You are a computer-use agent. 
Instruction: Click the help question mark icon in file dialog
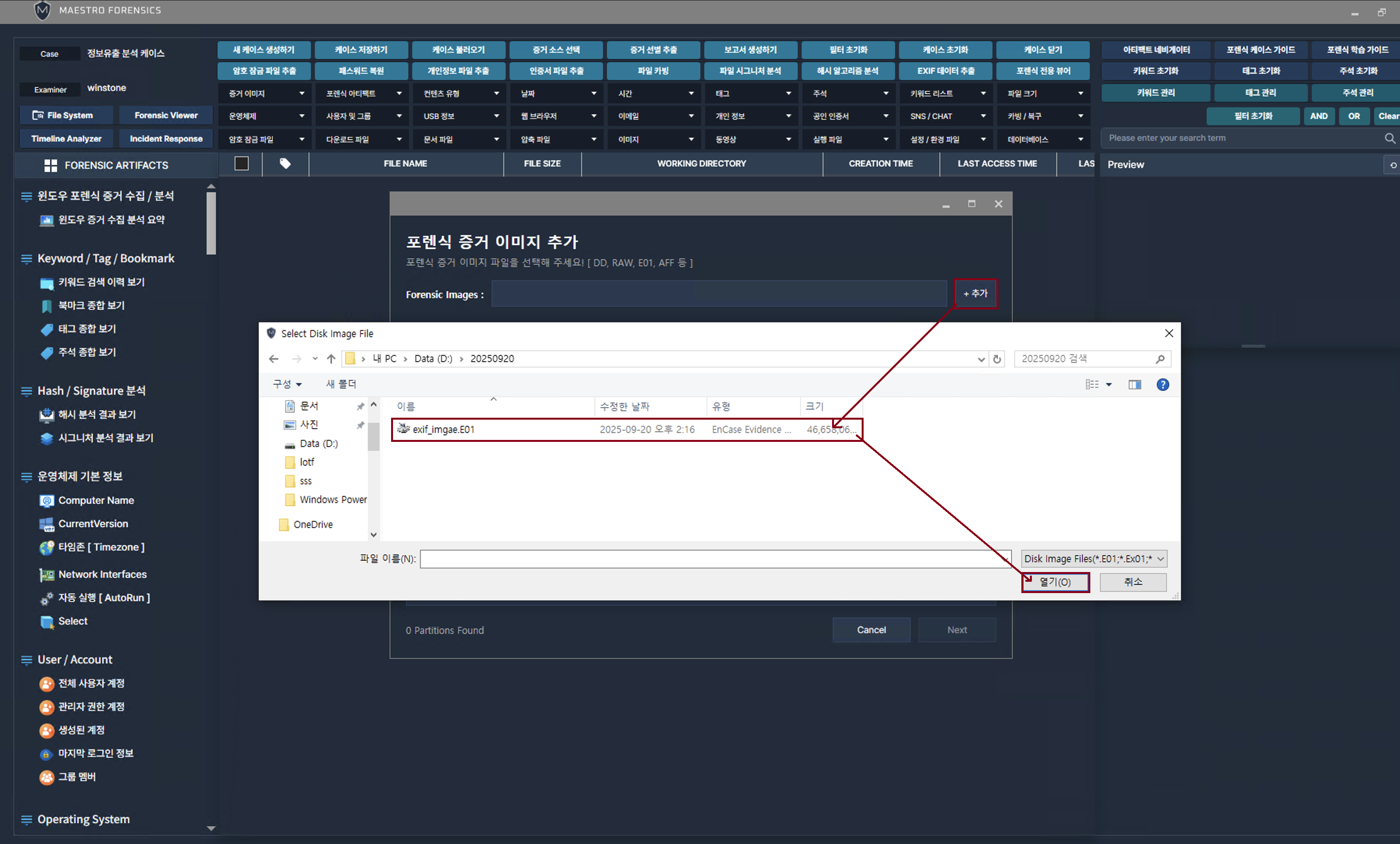click(1162, 385)
